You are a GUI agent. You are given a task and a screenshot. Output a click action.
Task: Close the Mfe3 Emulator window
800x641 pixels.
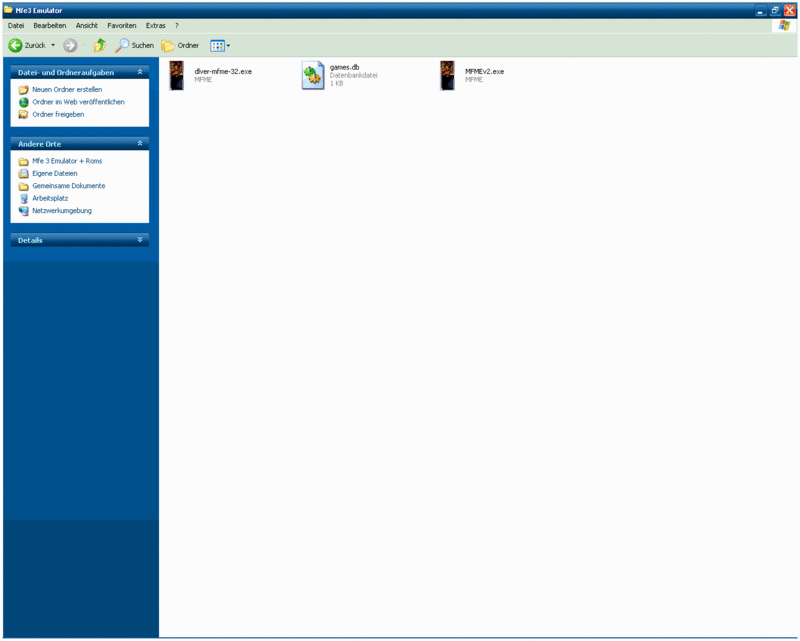tap(789, 10)
